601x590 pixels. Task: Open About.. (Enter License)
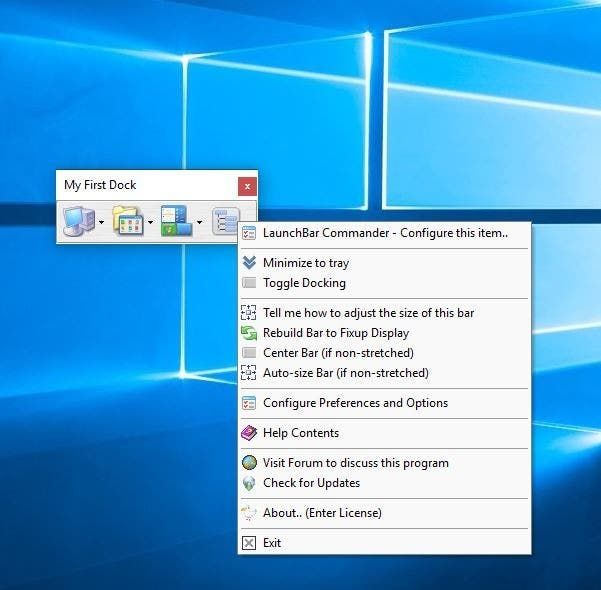[384, 513]
